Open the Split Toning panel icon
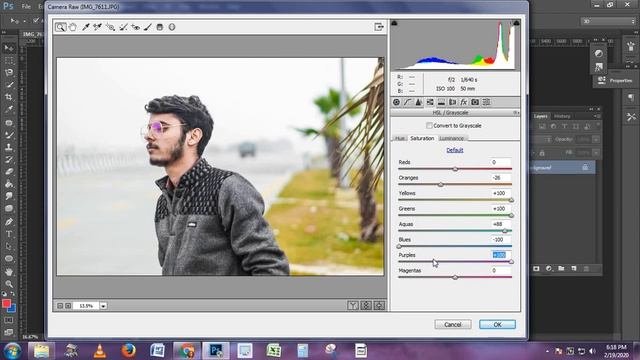Screen dimensions: 640x360 [x=441, y=102]
